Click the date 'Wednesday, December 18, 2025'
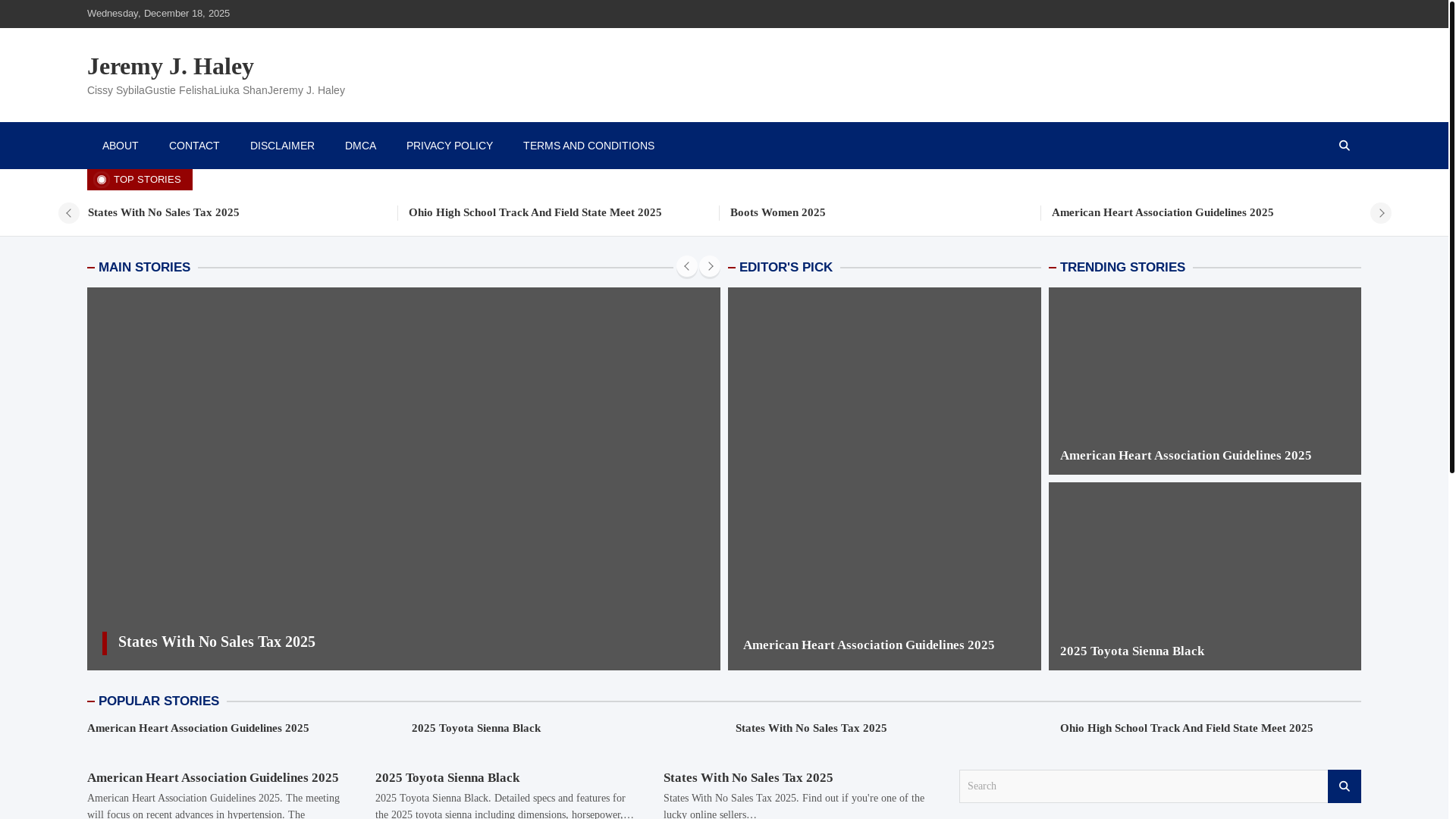Viewport: 1456px width, 819px height. pyautogui.click(x=158, y=14)
